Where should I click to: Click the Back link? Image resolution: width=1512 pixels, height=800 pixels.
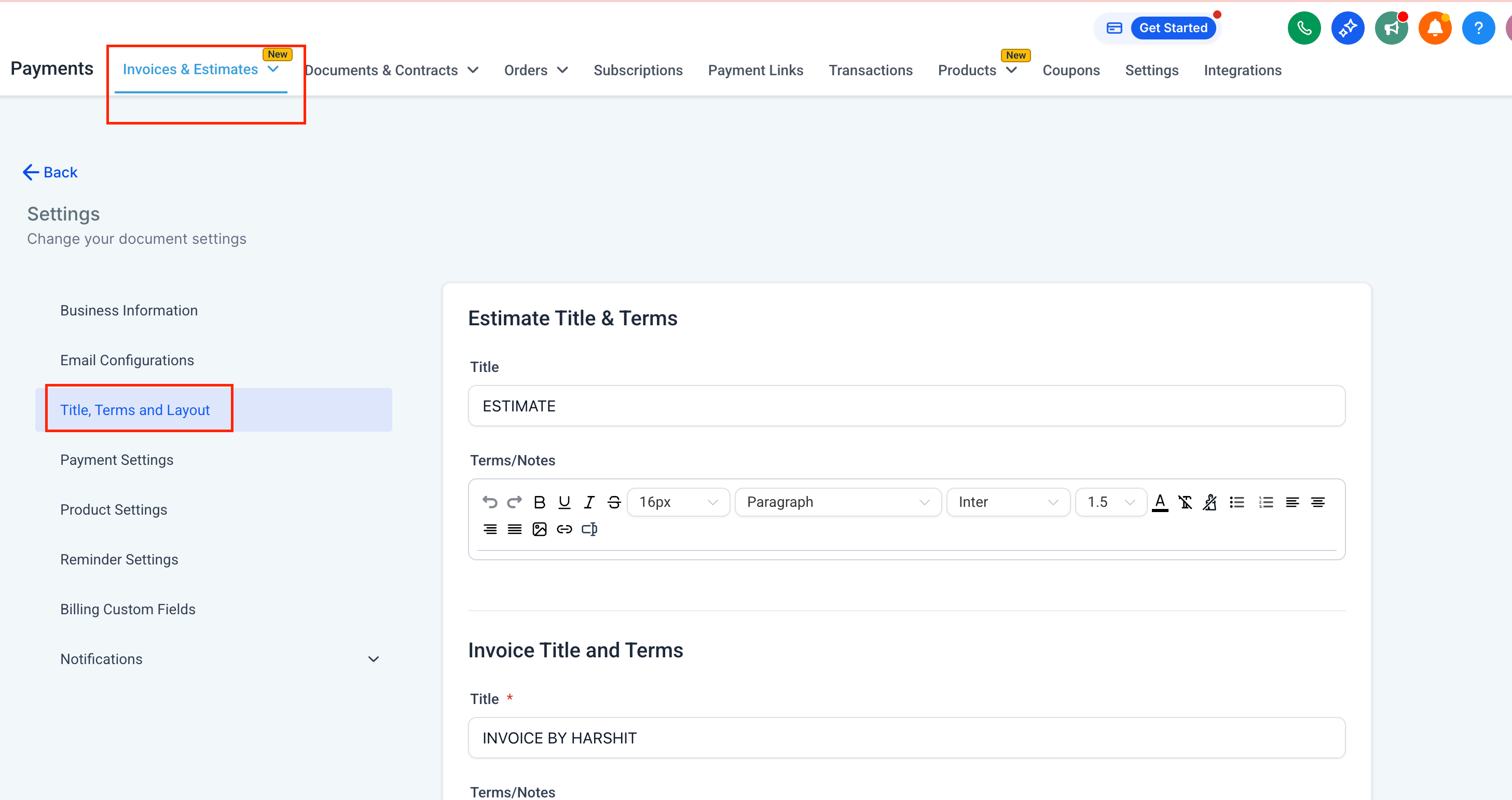click(50, 172)
